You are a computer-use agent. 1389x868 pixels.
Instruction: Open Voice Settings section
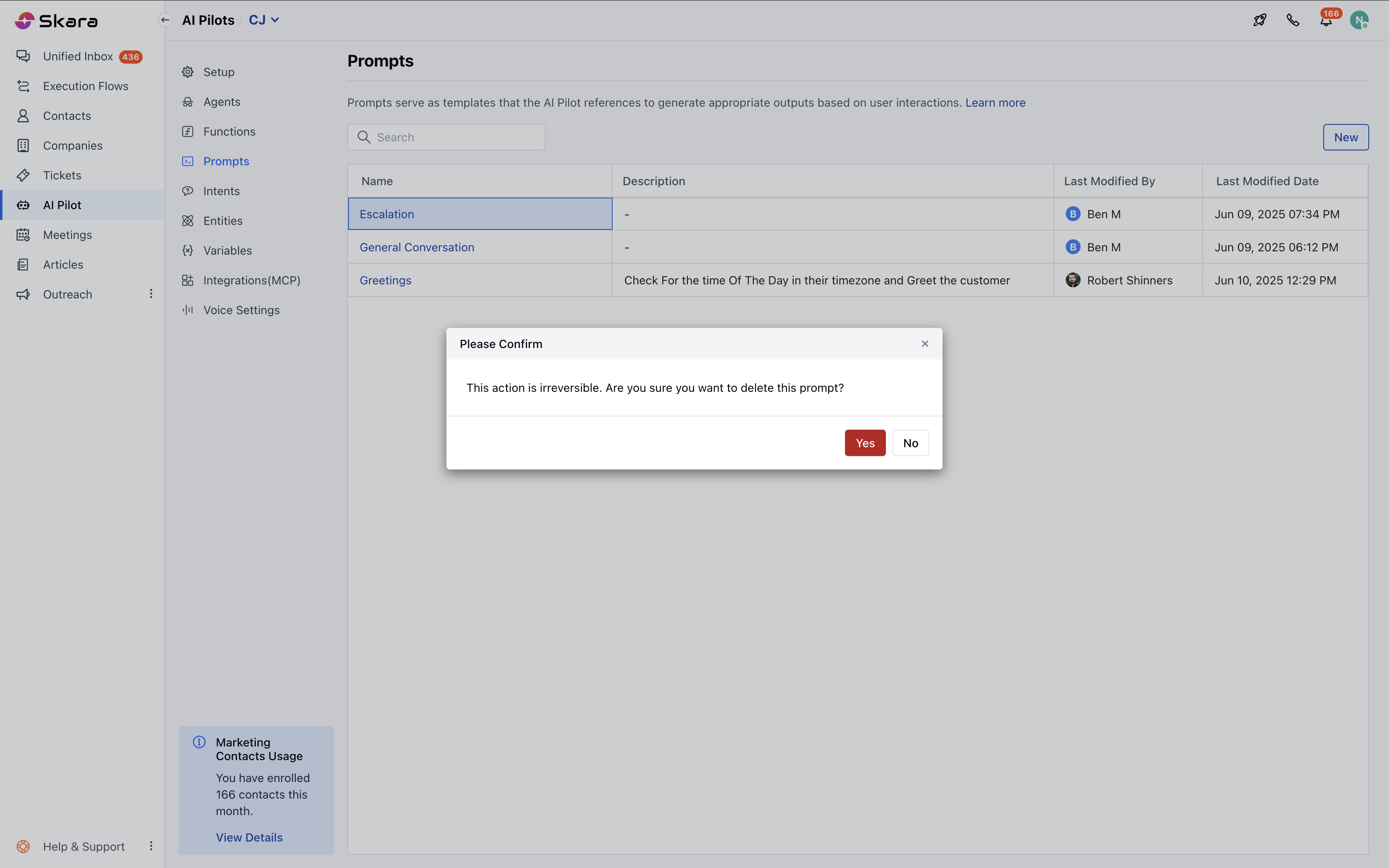click(x=241, y=310)
